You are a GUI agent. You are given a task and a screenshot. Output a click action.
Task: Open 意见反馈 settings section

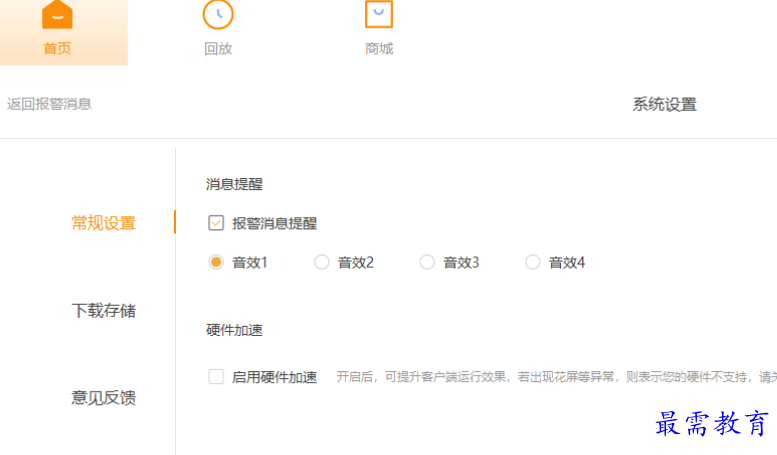click(104, 398)
